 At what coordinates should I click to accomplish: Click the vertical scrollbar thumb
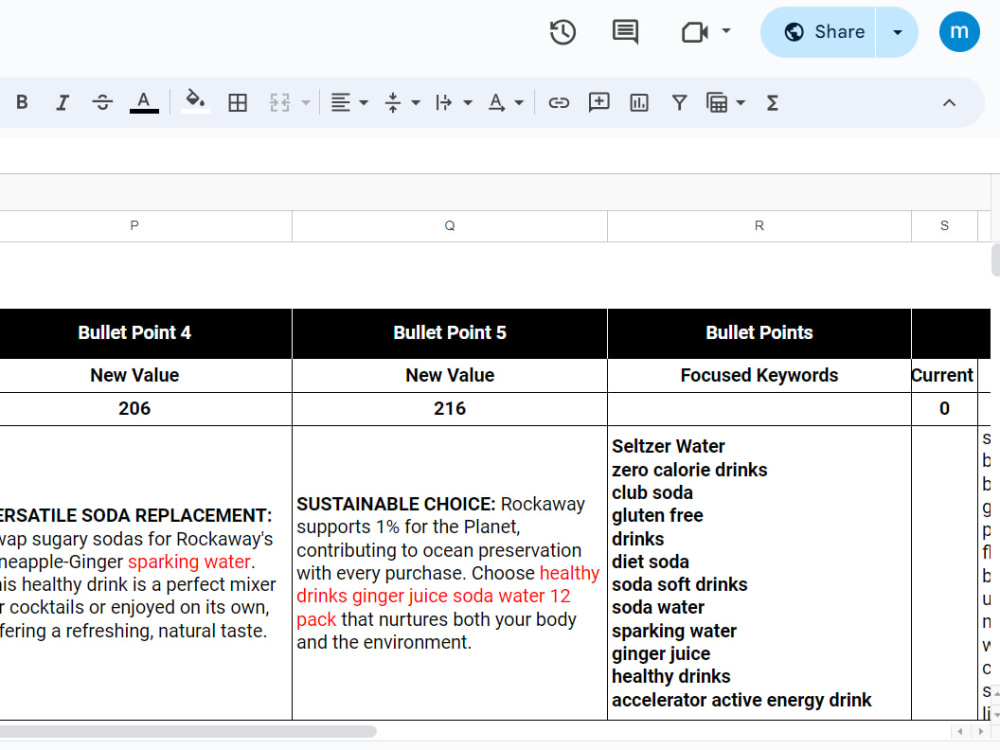[x=995, y=259]
